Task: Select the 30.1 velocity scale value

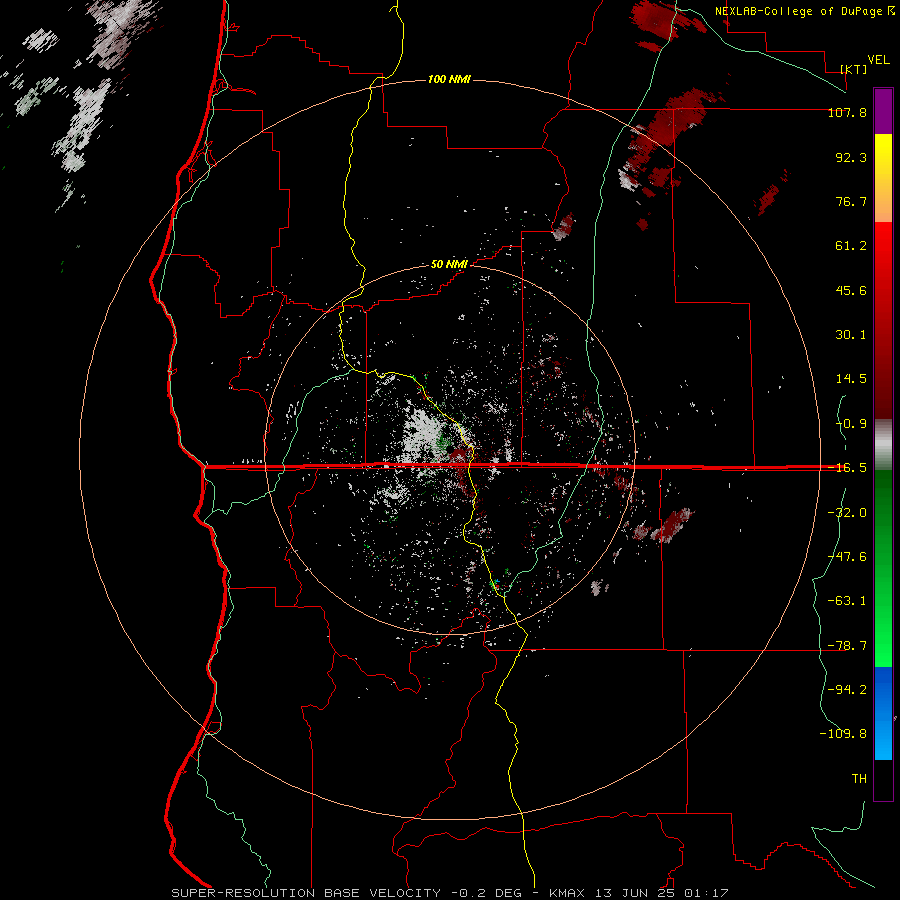Action: coord(851,335)
